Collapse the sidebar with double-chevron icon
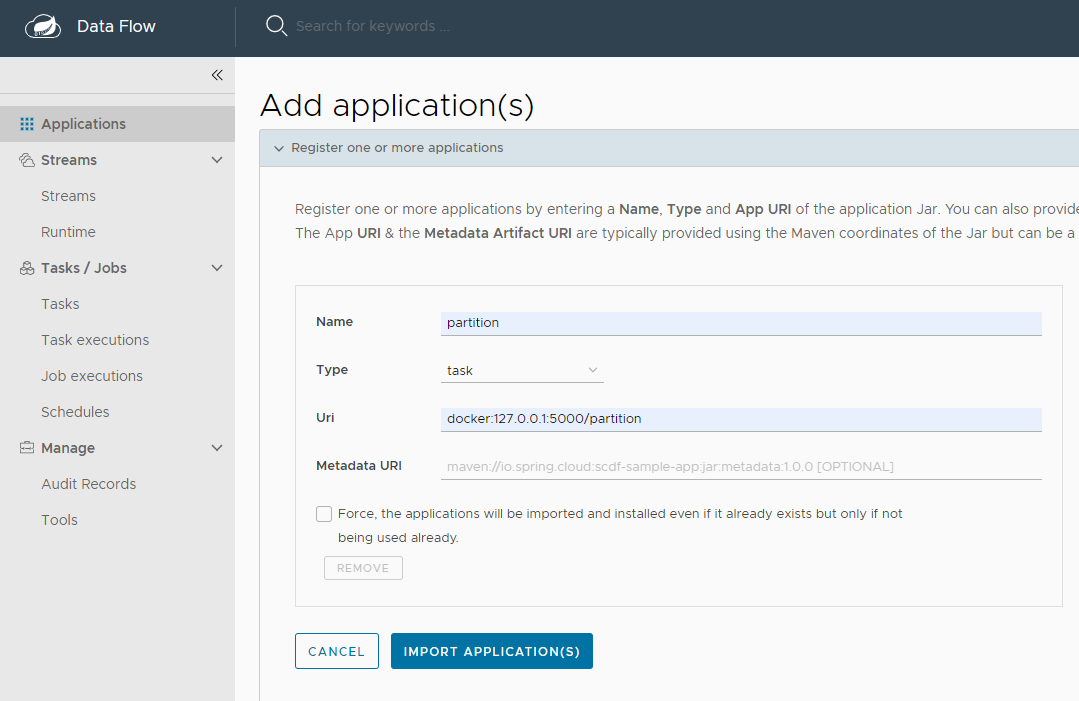The width and height of the screenshot is (1079, 701). (217, 75)
